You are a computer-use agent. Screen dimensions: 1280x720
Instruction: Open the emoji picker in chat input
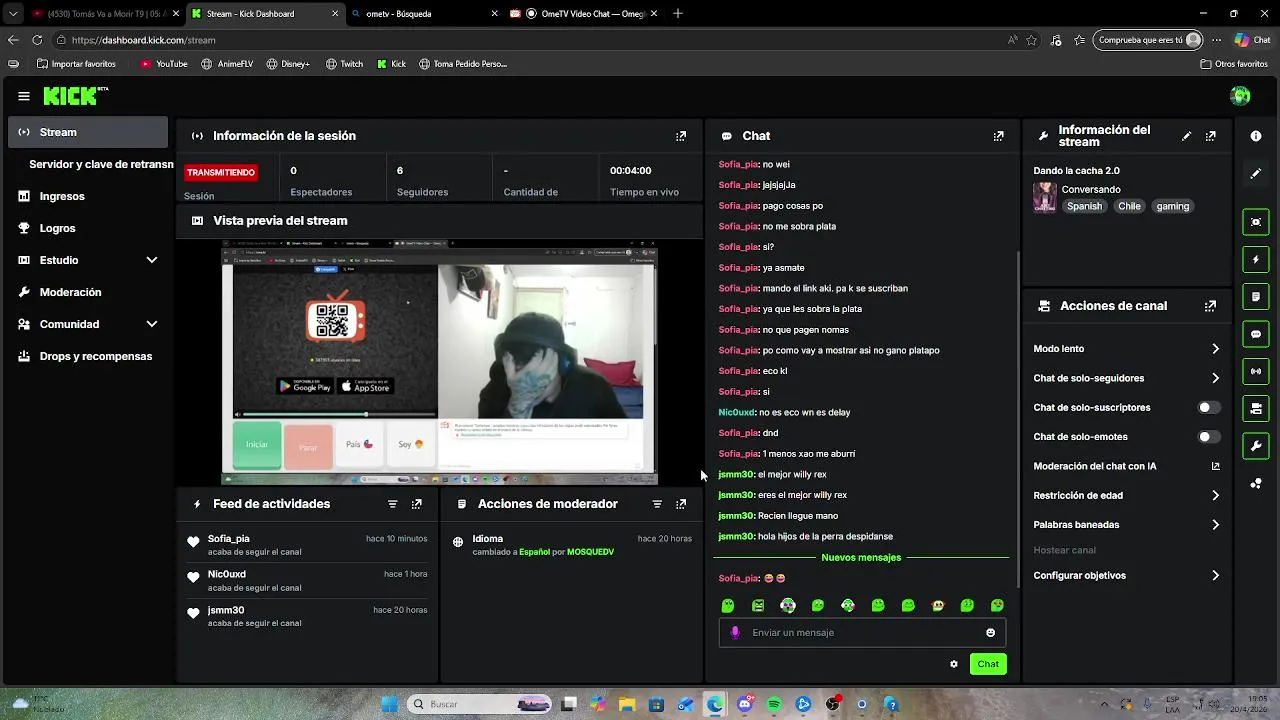tap(990, 632)
